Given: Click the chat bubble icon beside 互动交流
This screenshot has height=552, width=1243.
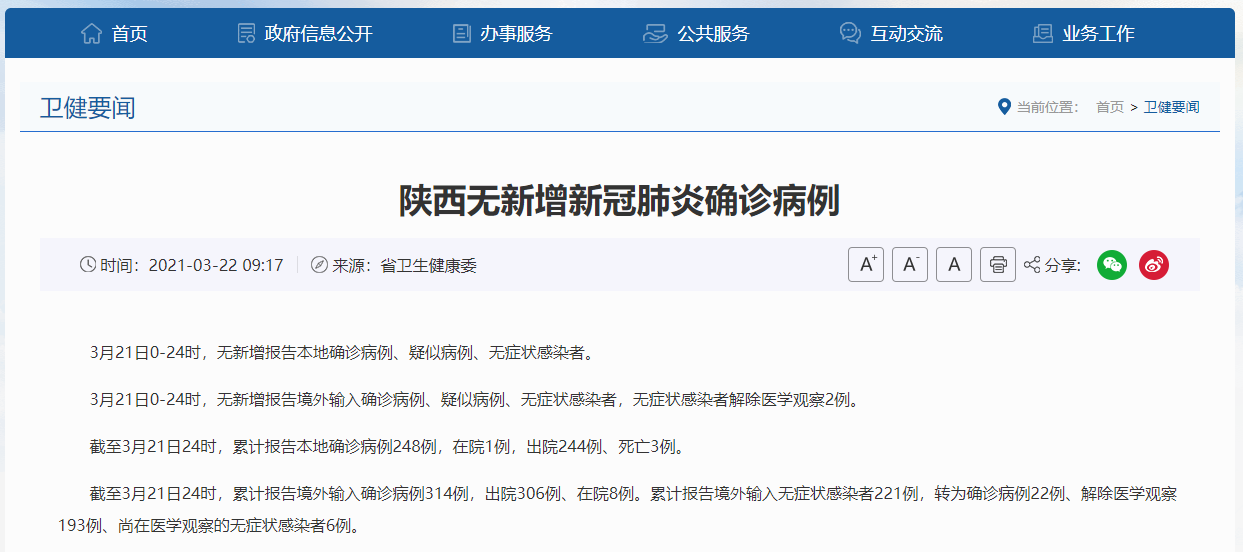Looking at the screenshot, I should [x=850, y=34].
